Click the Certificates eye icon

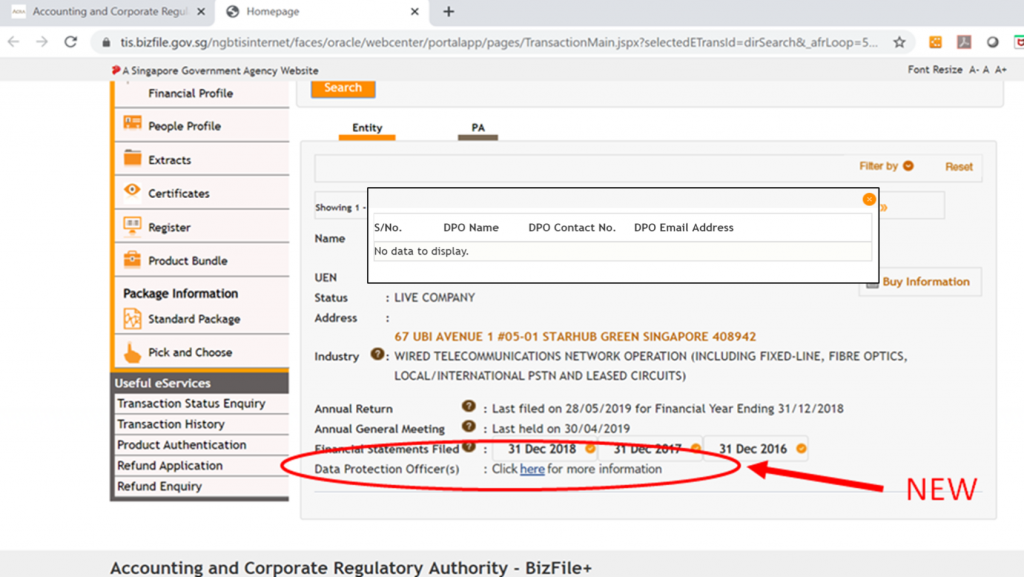pyautogui.click(x=132, y=190)
